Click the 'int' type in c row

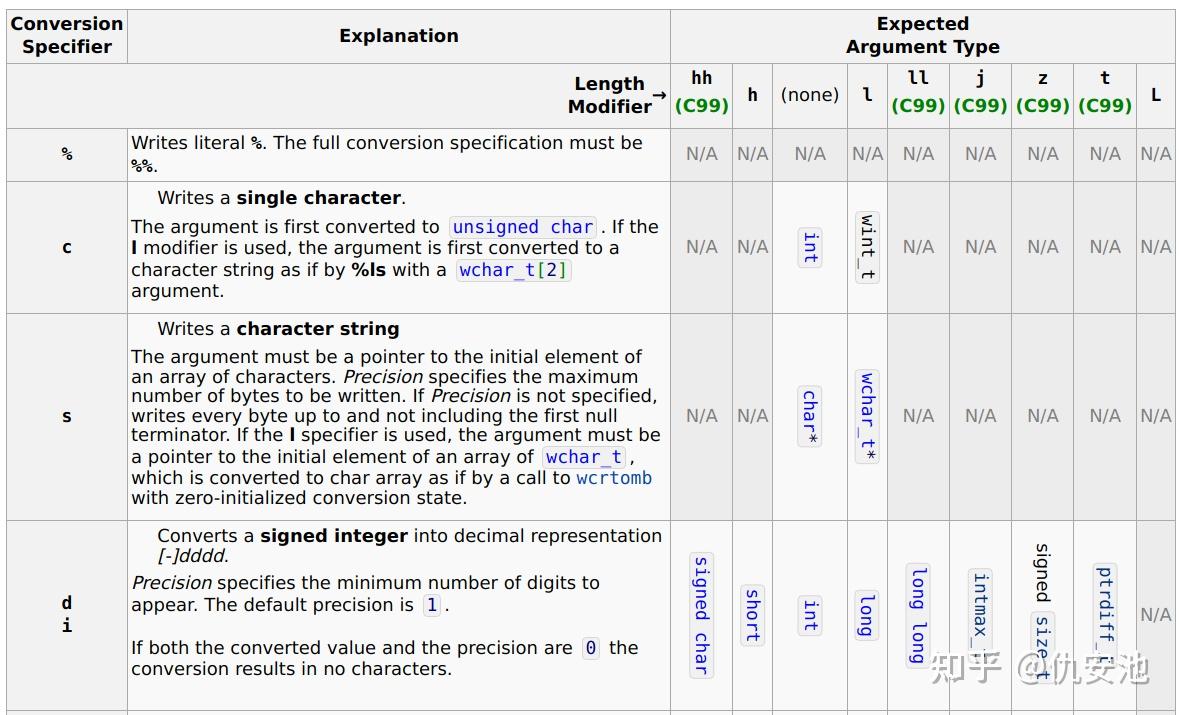pos(810,247)
